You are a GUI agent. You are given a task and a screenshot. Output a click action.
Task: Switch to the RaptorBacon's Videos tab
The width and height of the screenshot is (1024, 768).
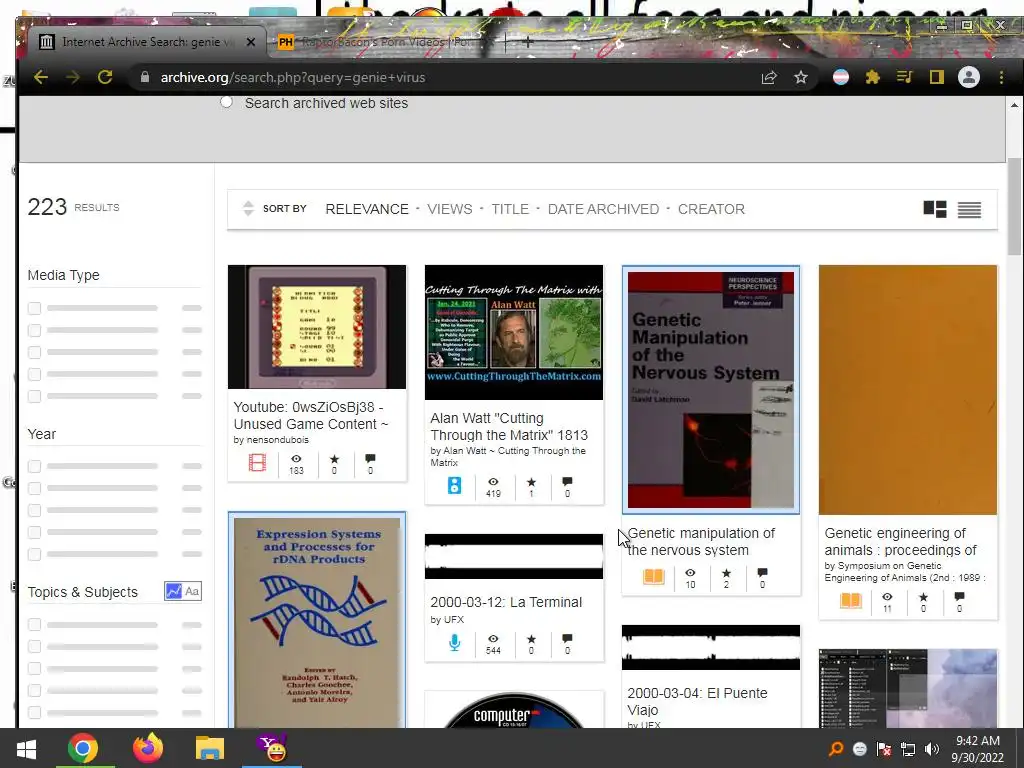[x=385, y=42]
